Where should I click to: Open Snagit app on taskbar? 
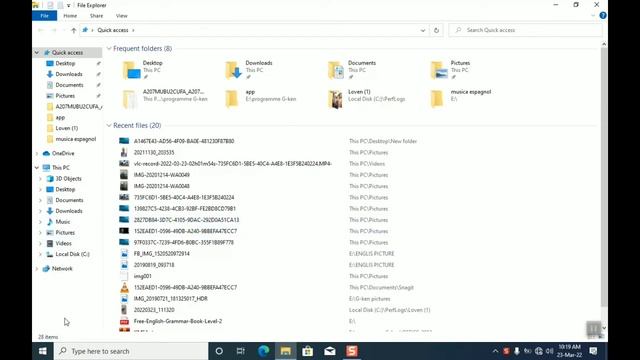click(352, 351)
